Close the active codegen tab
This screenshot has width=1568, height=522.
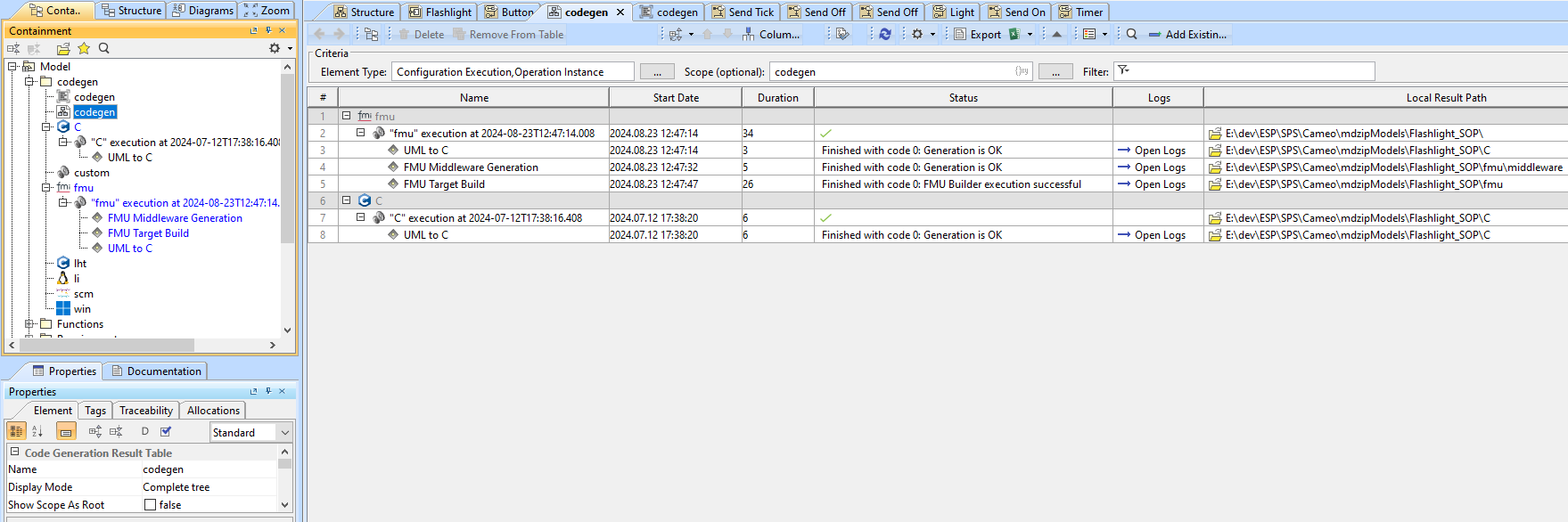click(x=620, y=12)
